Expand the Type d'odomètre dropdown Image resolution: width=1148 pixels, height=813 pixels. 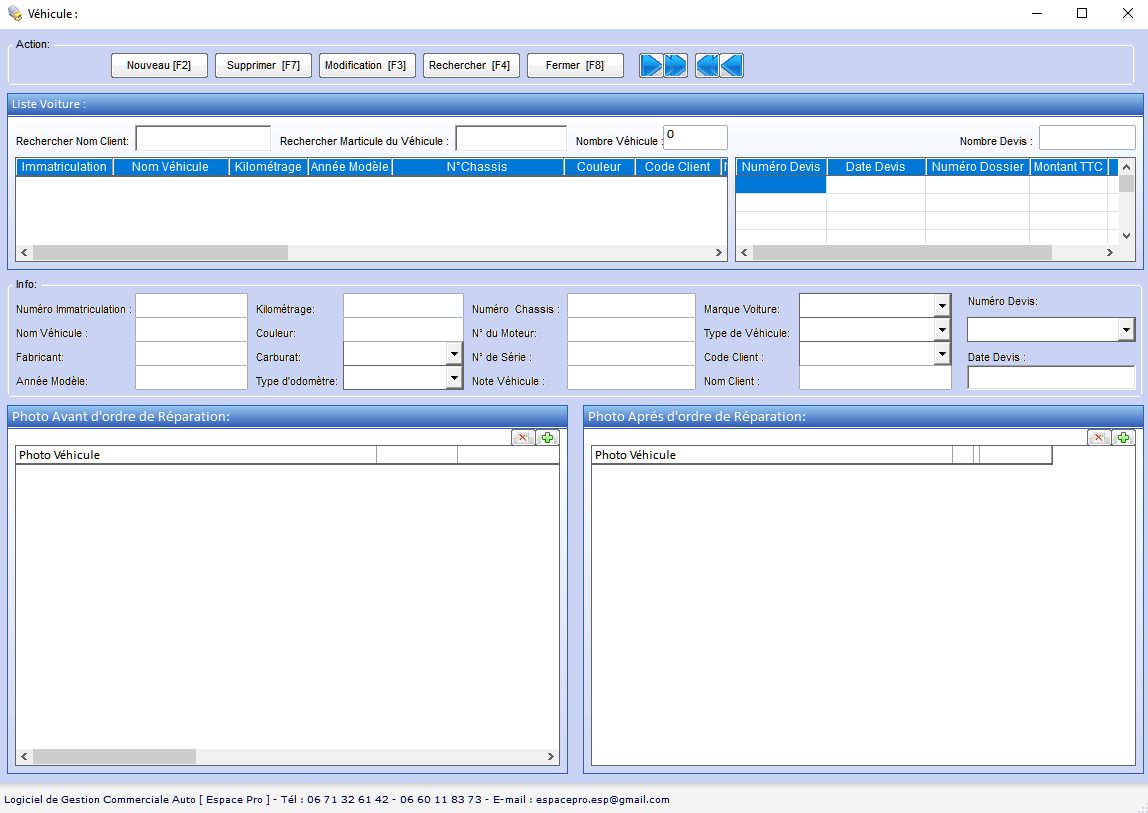pos(454,378)
